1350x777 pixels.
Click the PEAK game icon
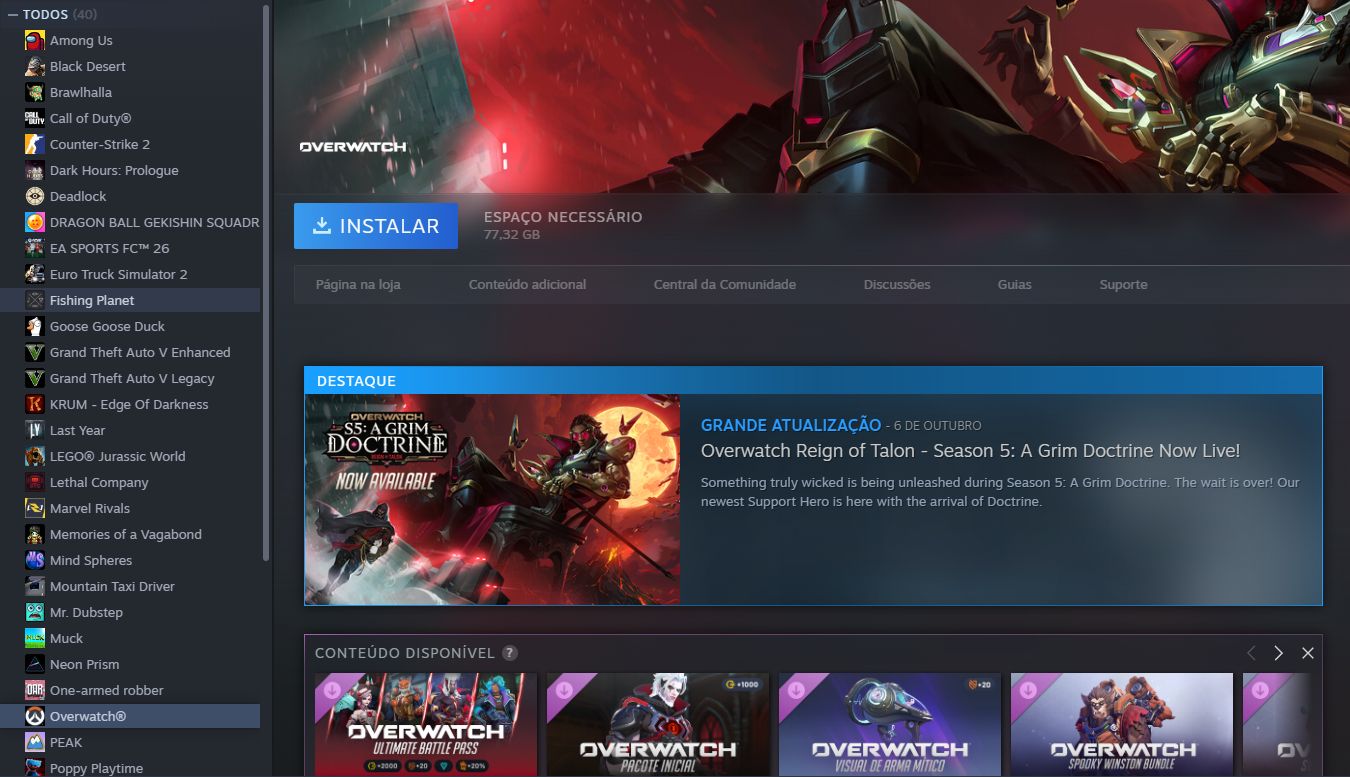pyautogui.click(x=35, y=743)
